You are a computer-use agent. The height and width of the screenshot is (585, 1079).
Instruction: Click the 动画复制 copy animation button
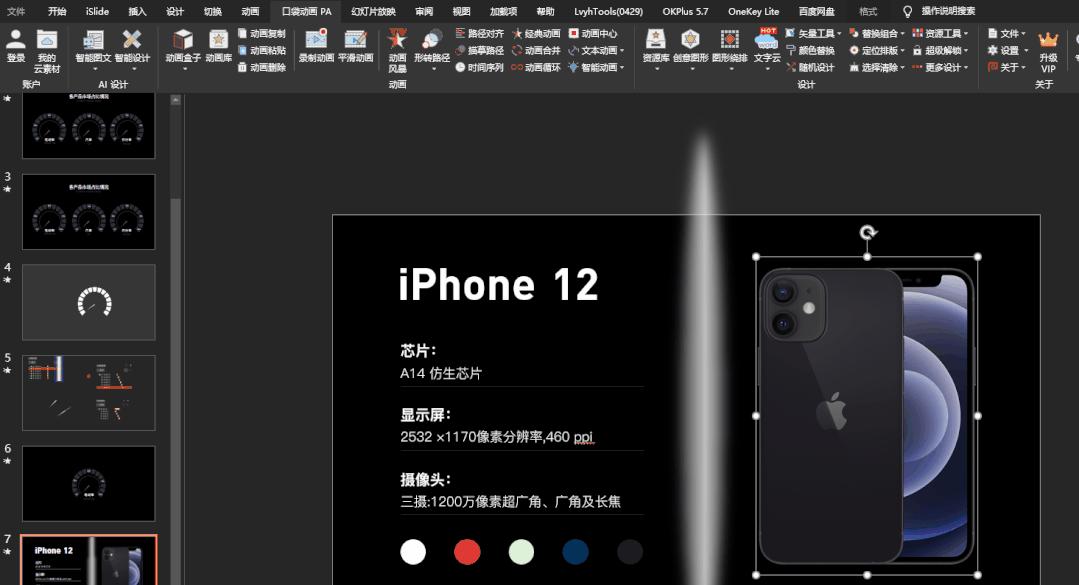click(x=261, y=33)
